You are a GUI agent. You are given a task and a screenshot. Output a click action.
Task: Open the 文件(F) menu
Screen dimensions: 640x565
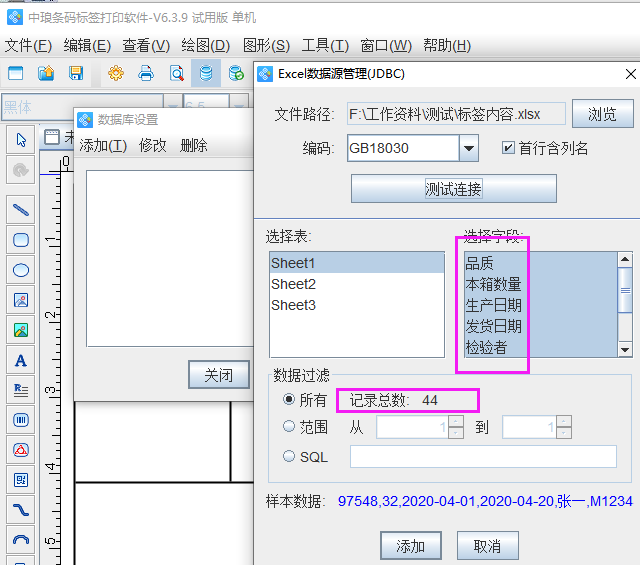[28, 45]
